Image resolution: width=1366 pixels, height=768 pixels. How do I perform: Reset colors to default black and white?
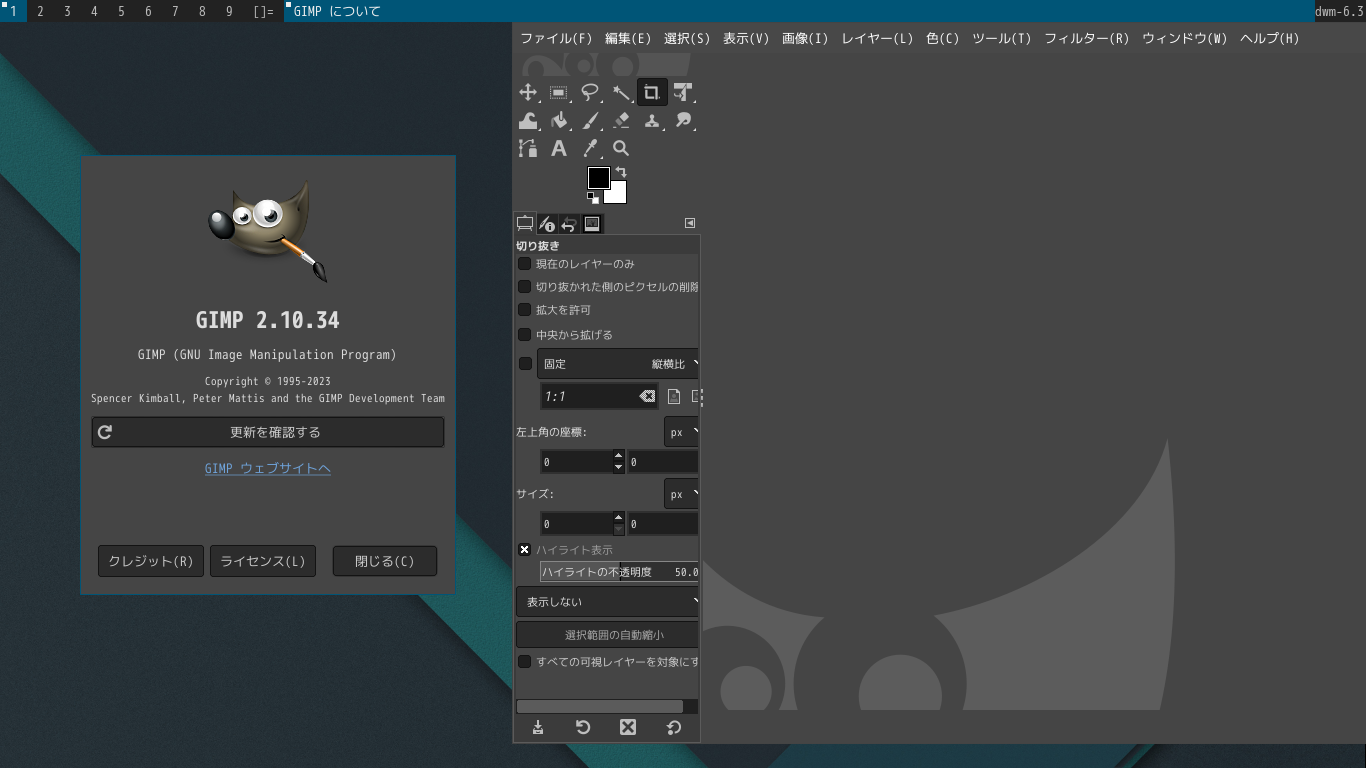(x=592, y=198)
